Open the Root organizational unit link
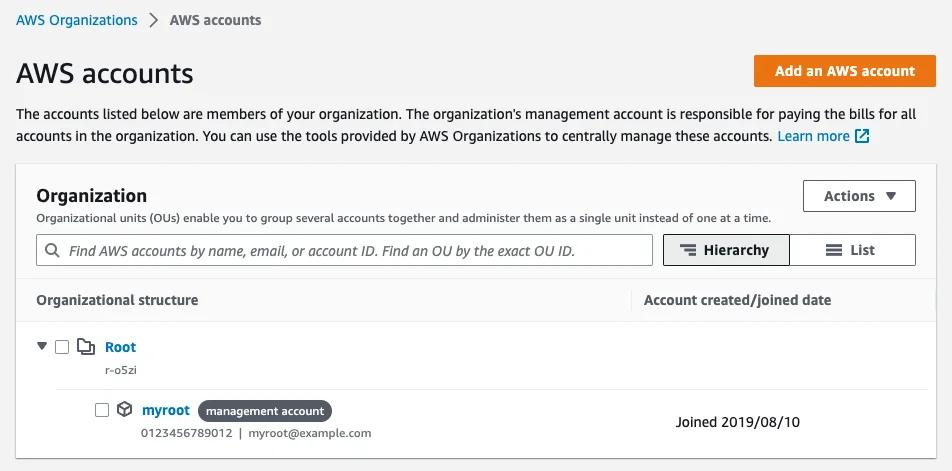Image resolution: width=952 pixels, height=471 pixels. pos(120,347)
